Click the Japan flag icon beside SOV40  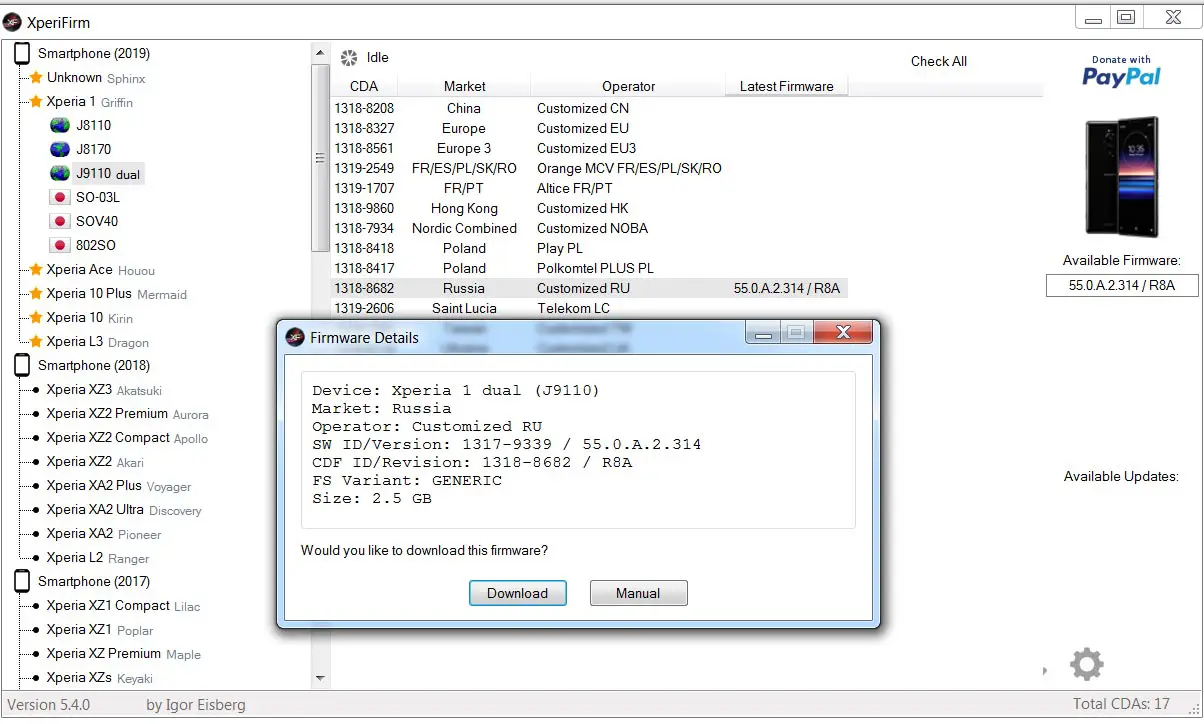(x=59, y=222)
